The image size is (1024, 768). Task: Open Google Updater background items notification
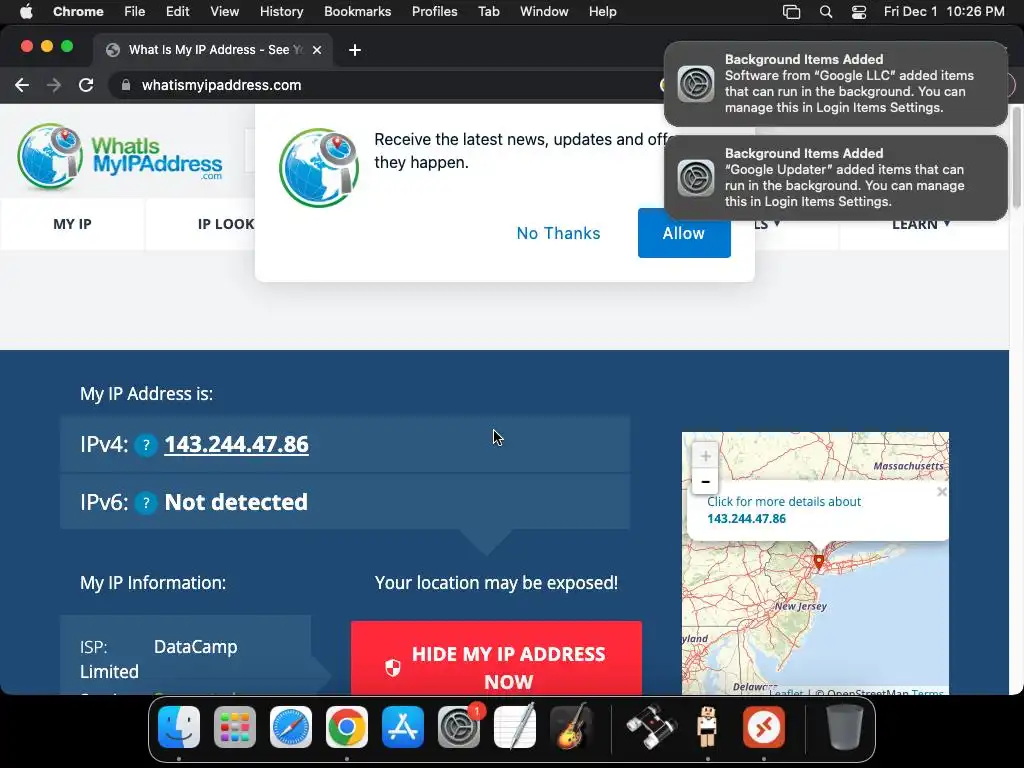coord(835,178)
